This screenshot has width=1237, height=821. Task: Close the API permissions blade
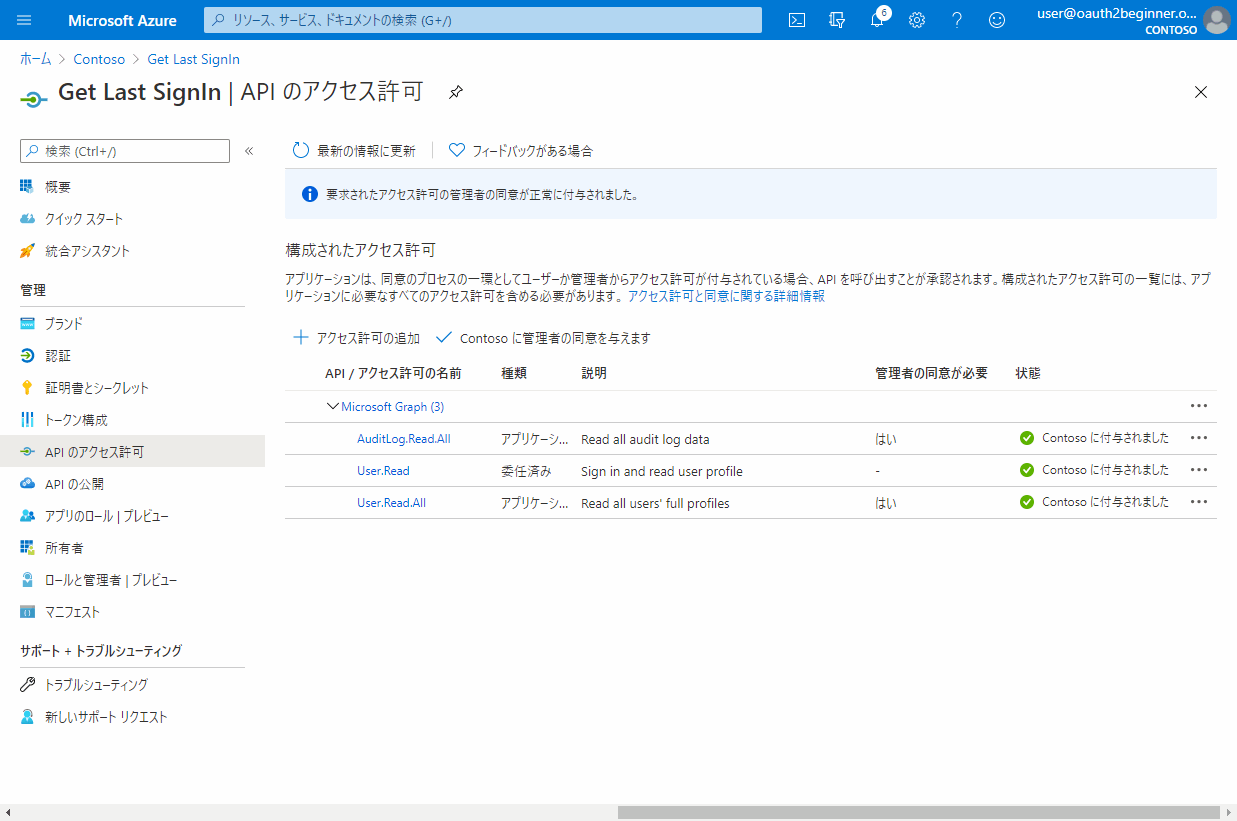pyautogui.click(x=1201, y=92)
